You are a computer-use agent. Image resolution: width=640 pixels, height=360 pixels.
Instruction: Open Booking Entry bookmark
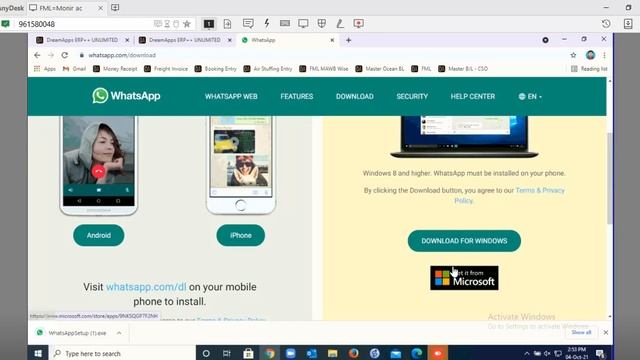(x=216, y=69)
